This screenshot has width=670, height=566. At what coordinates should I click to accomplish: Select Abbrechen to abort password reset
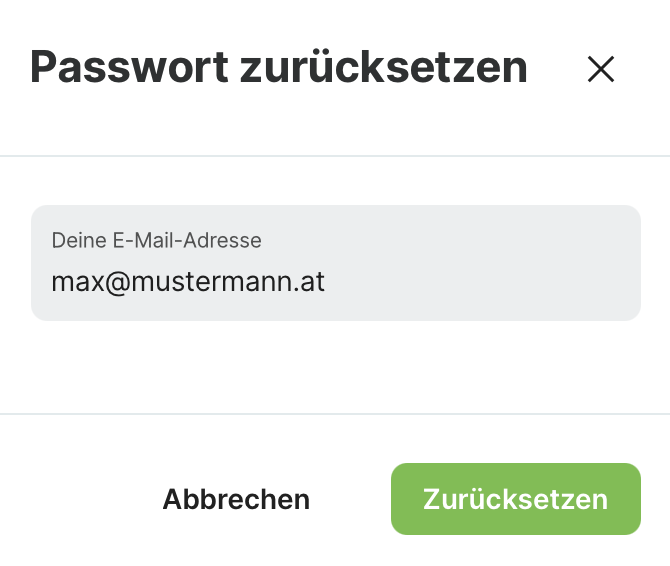(x=236, y=499)
